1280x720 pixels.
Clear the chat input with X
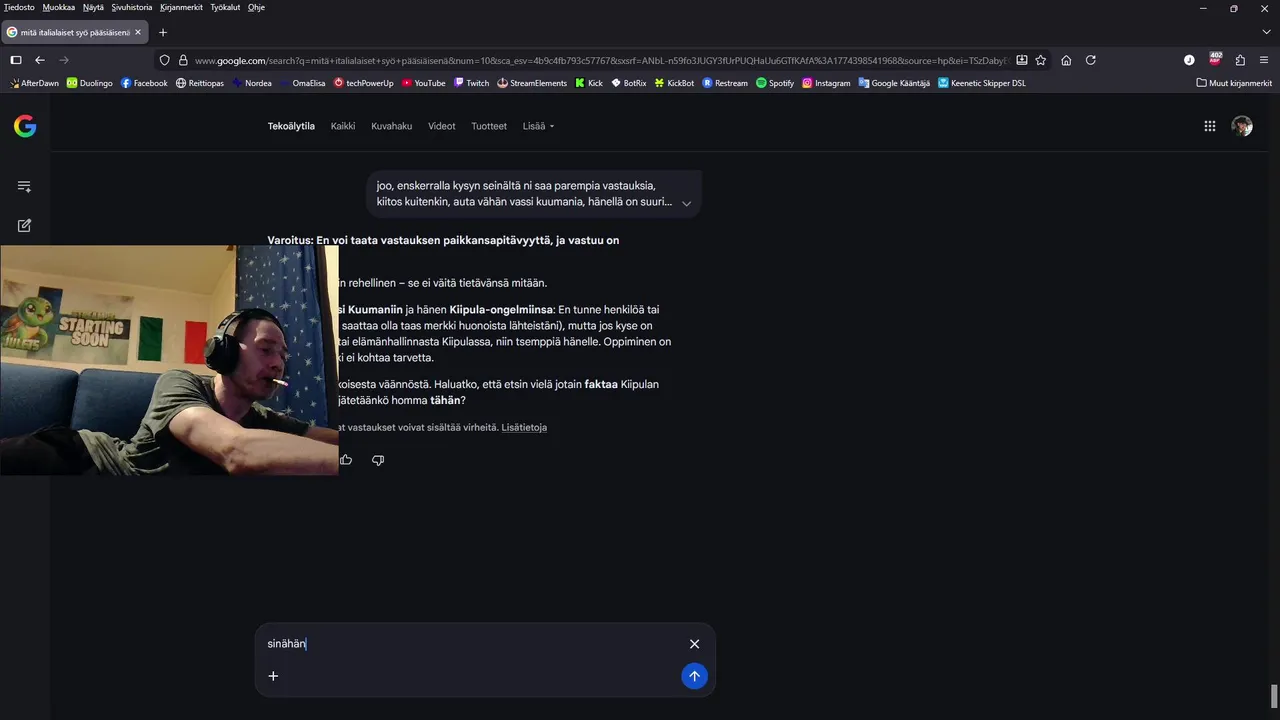[694, 644]
